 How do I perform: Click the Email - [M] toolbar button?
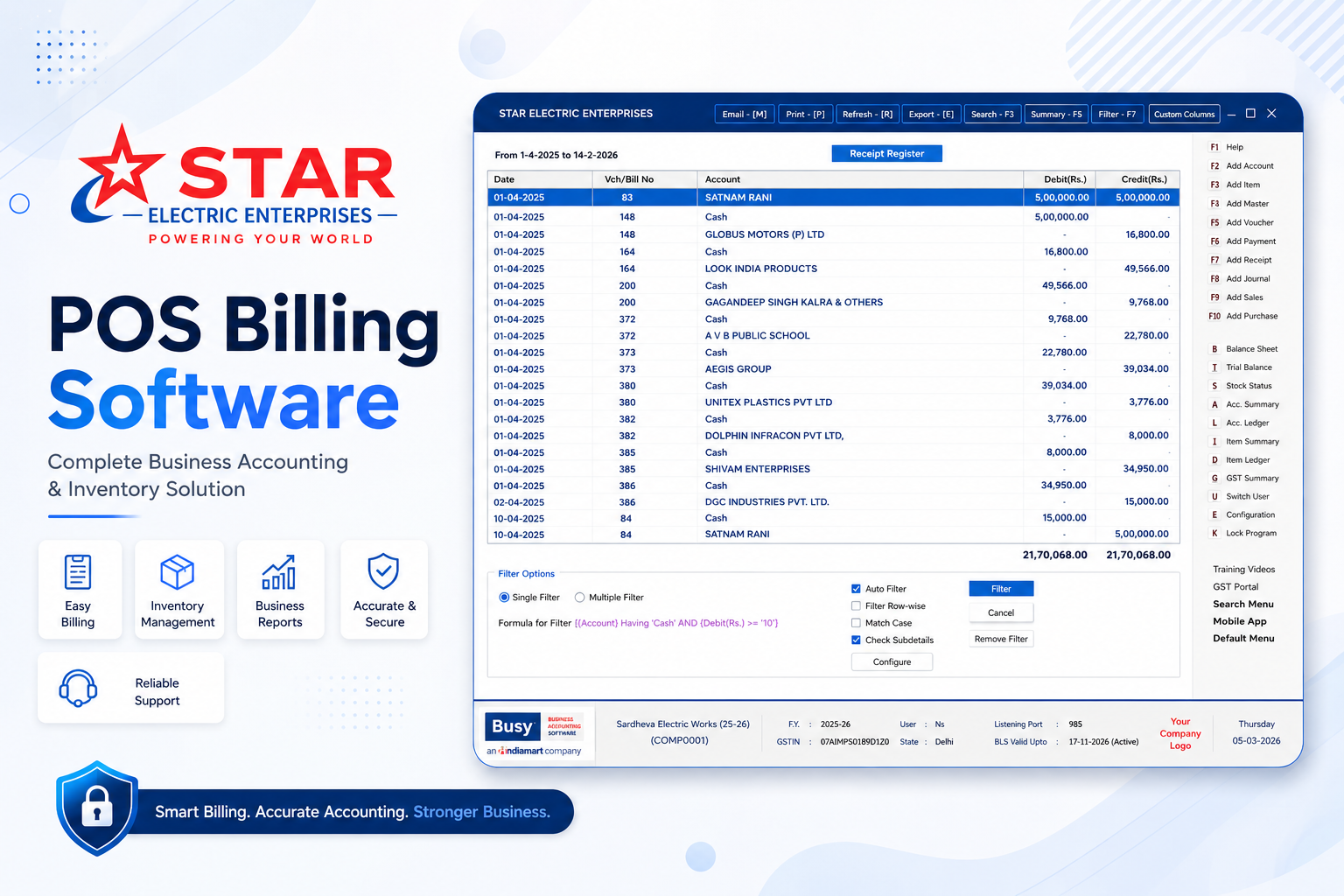pos(745,115)
